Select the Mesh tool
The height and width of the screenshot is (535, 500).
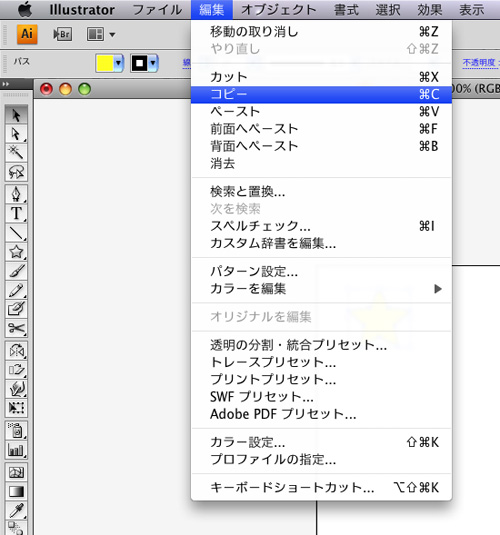16,473
